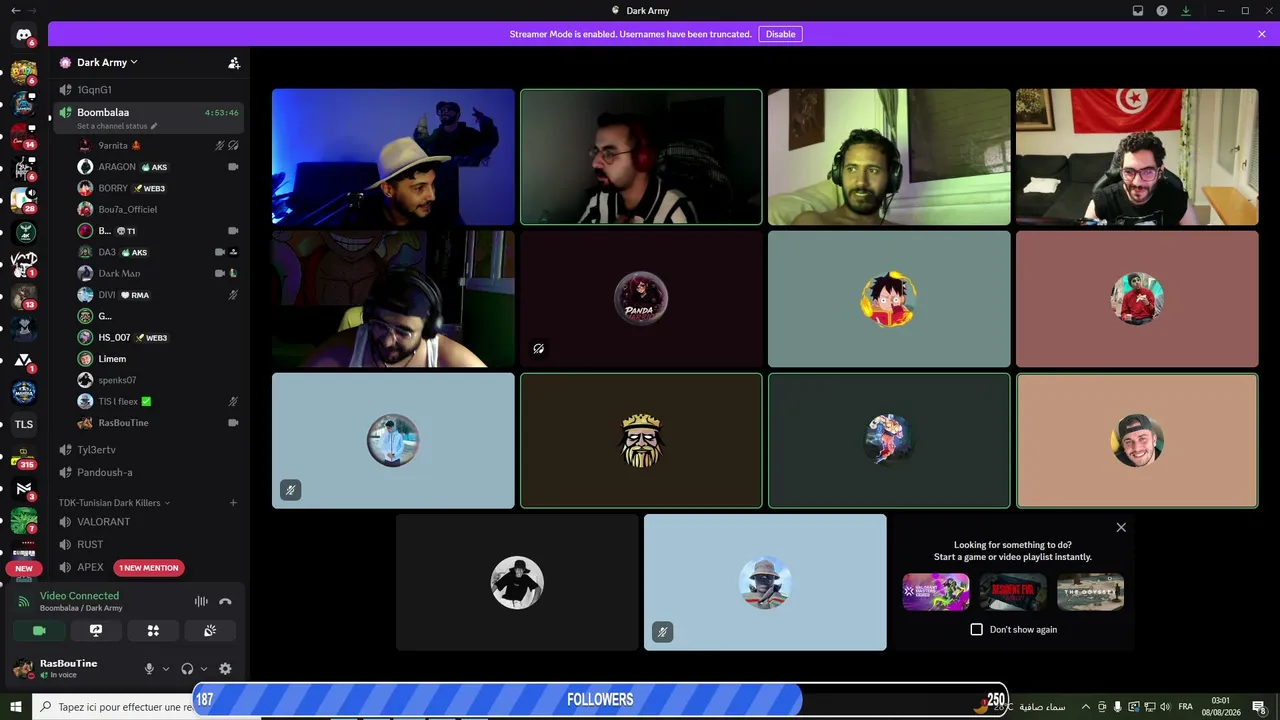Viewport: 1280px width, 720px height.
Task: Select user TIS l fleex in list
Action: click(x=158, y=401)
